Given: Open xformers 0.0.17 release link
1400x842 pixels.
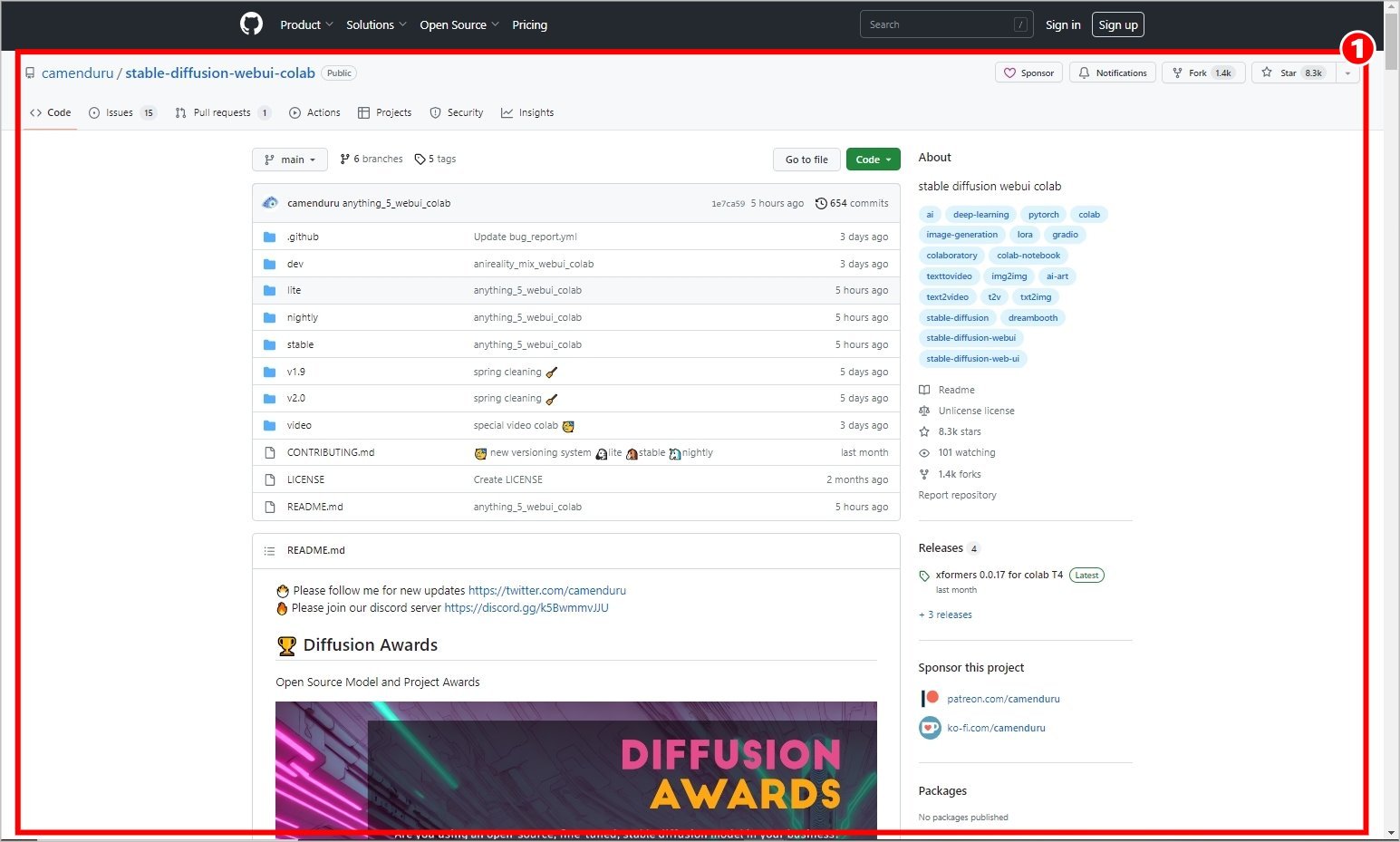Looking at the screenshot, I should 999,575.
